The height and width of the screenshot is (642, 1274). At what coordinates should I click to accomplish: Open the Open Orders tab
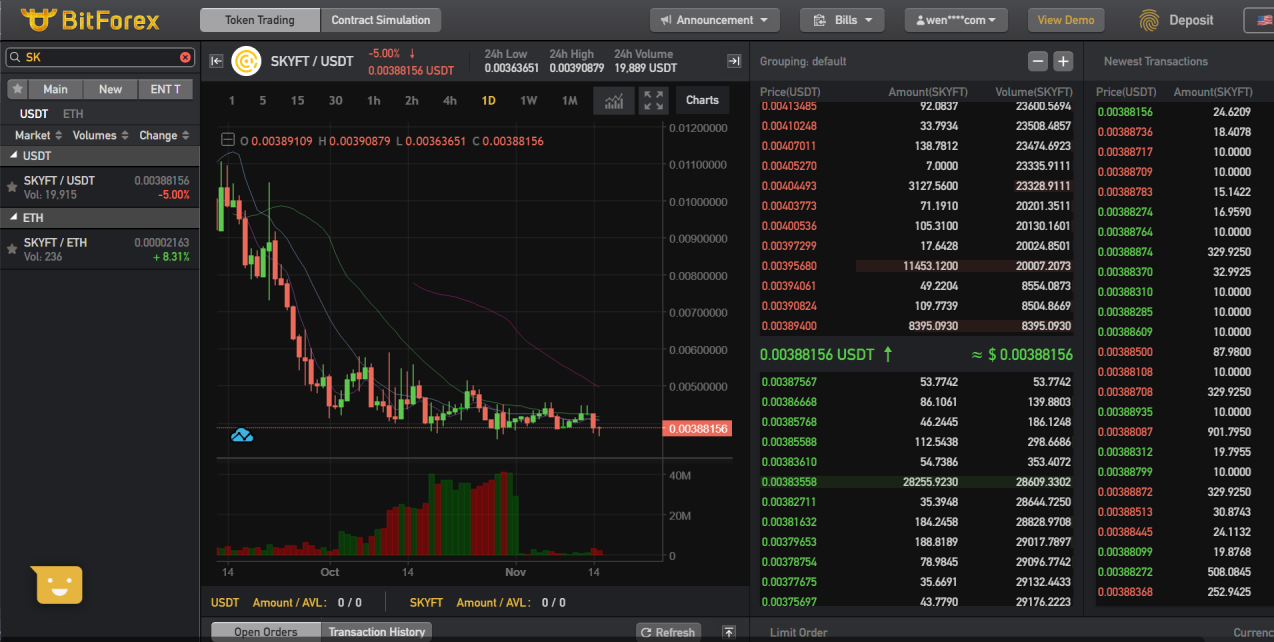tap(266, 632)
